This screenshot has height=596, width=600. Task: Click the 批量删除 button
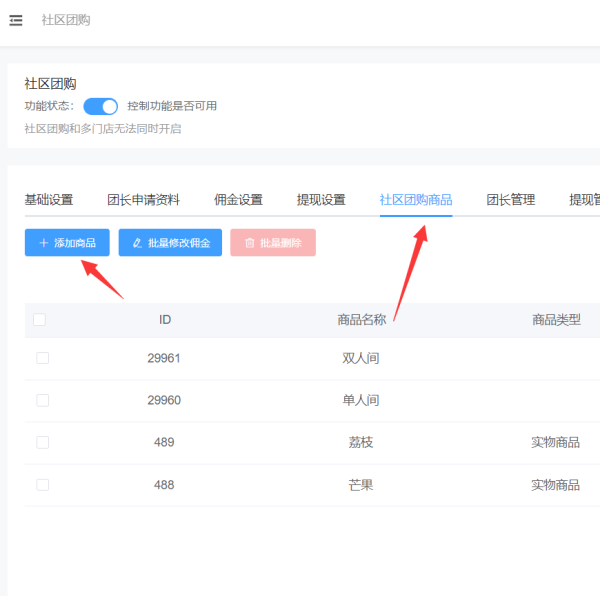(x=273, y=243)
